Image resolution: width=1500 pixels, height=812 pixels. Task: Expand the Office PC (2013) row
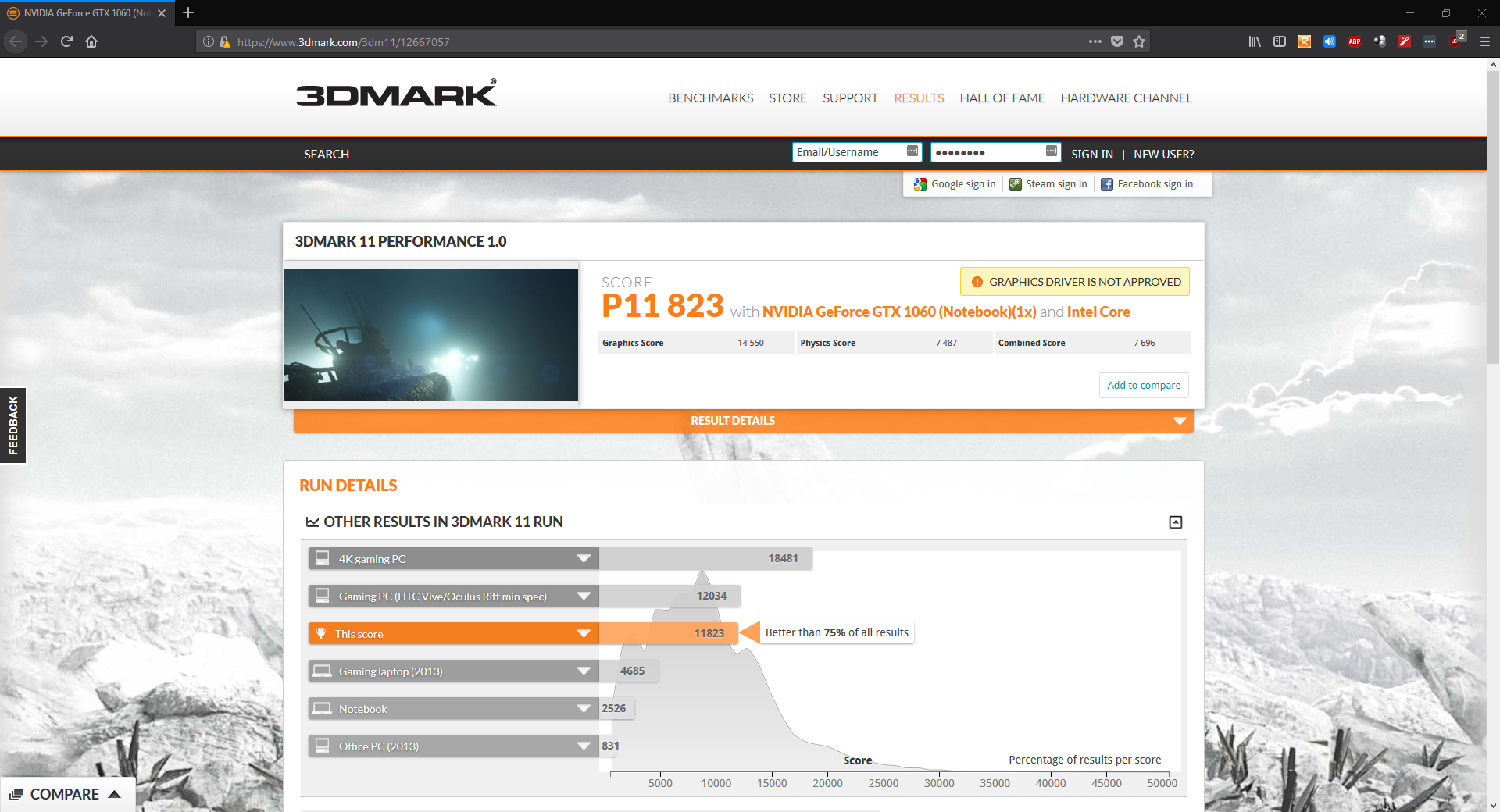pyautogui.click(x=453, y=746)
